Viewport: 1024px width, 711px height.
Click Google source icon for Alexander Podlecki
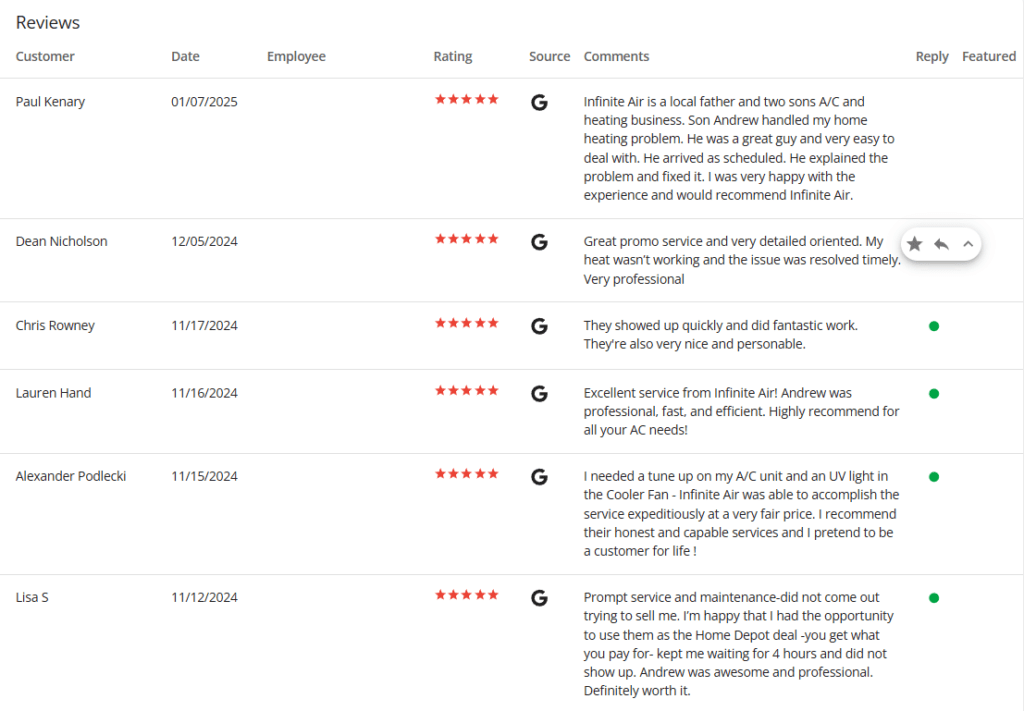(x=539, y=477)
